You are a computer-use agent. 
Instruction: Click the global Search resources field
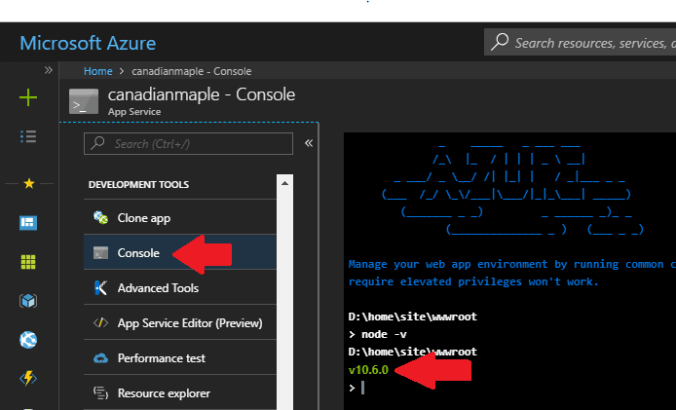pyautogui.click(x=580, y=42)
